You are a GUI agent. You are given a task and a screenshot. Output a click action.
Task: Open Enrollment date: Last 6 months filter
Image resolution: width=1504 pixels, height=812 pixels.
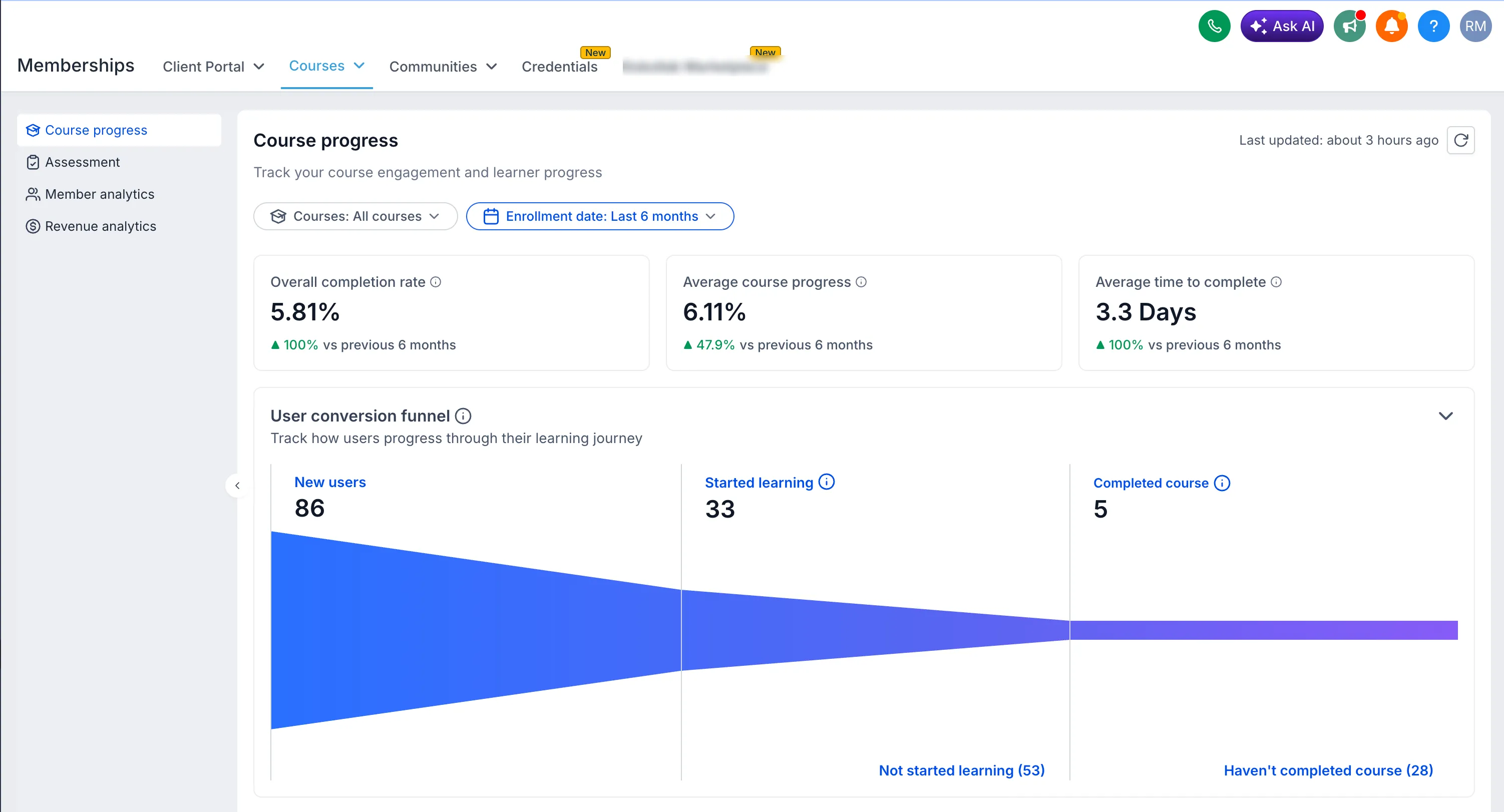[600, 217]
